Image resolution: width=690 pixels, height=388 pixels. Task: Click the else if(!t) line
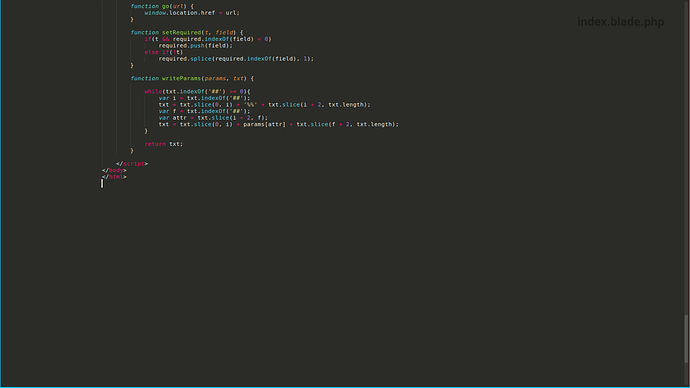164,52
